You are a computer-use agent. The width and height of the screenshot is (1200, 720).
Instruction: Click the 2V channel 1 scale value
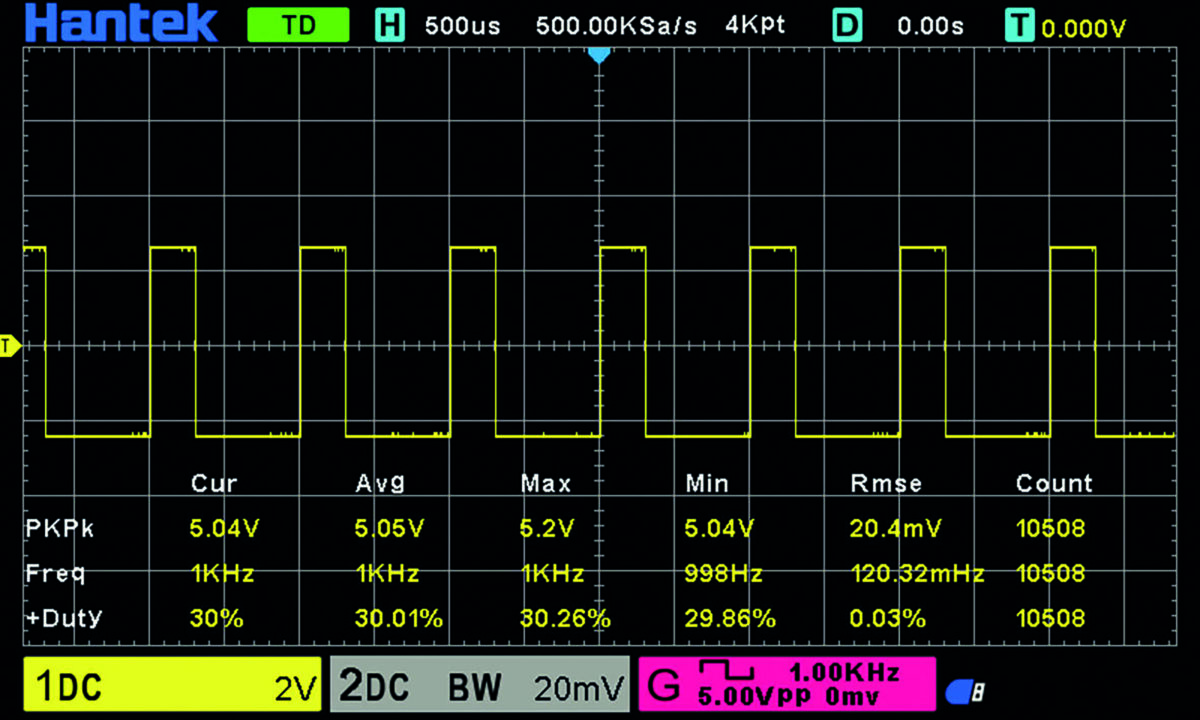coord(297,689)
